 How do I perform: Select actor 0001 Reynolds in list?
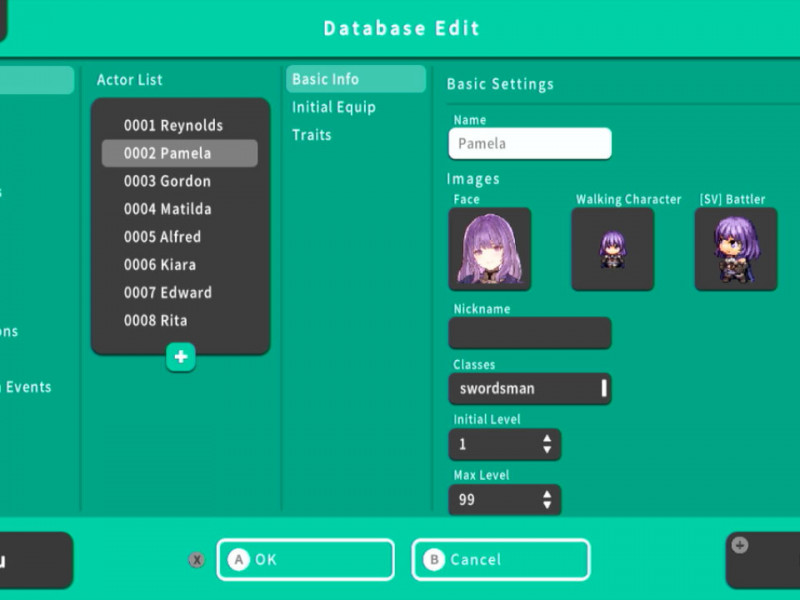point(173,125)
